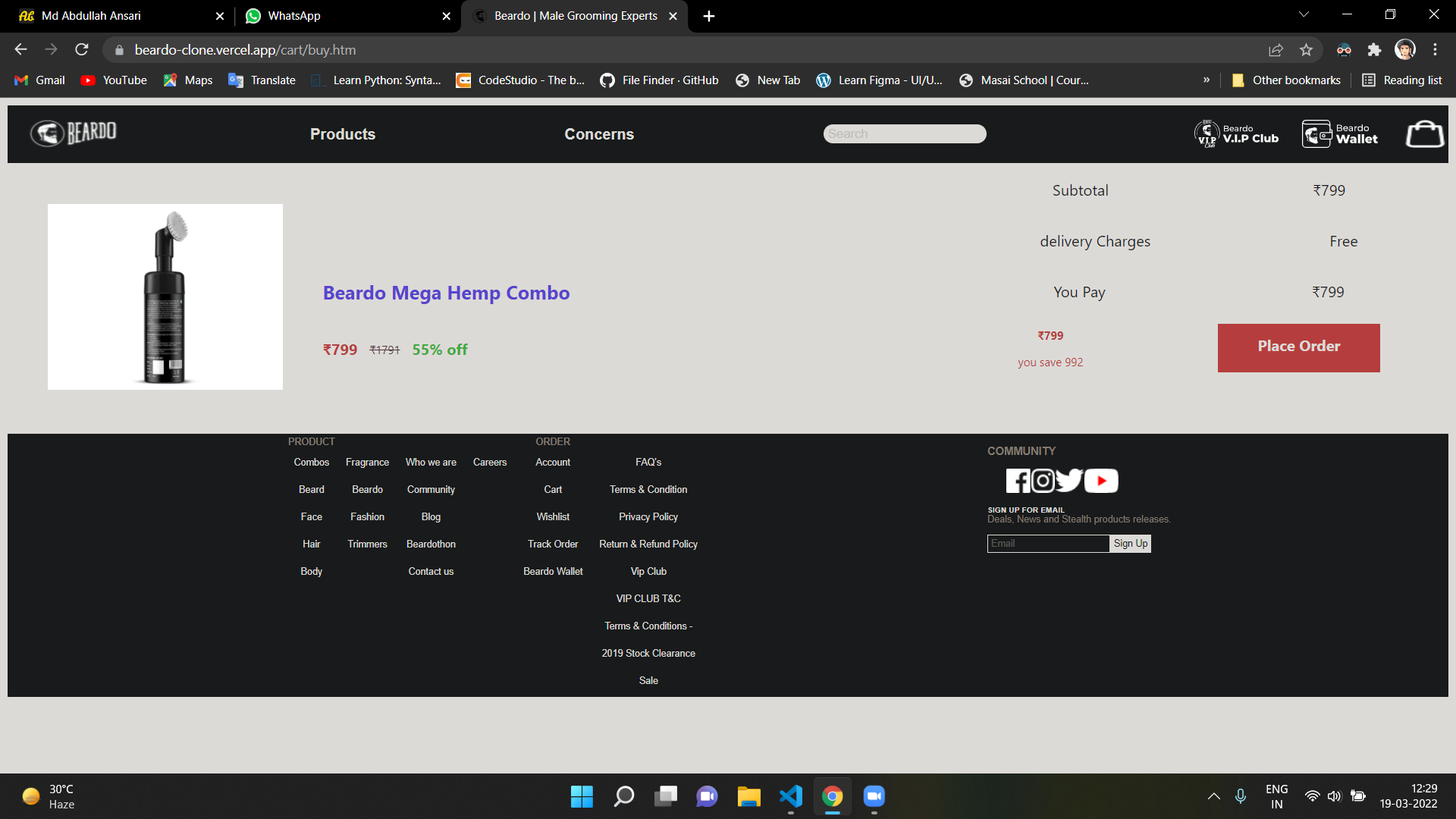The width and height of the screenshot is (1456, 819).
Task: Show hidden system tray icons
Action: click(1214, 796)
